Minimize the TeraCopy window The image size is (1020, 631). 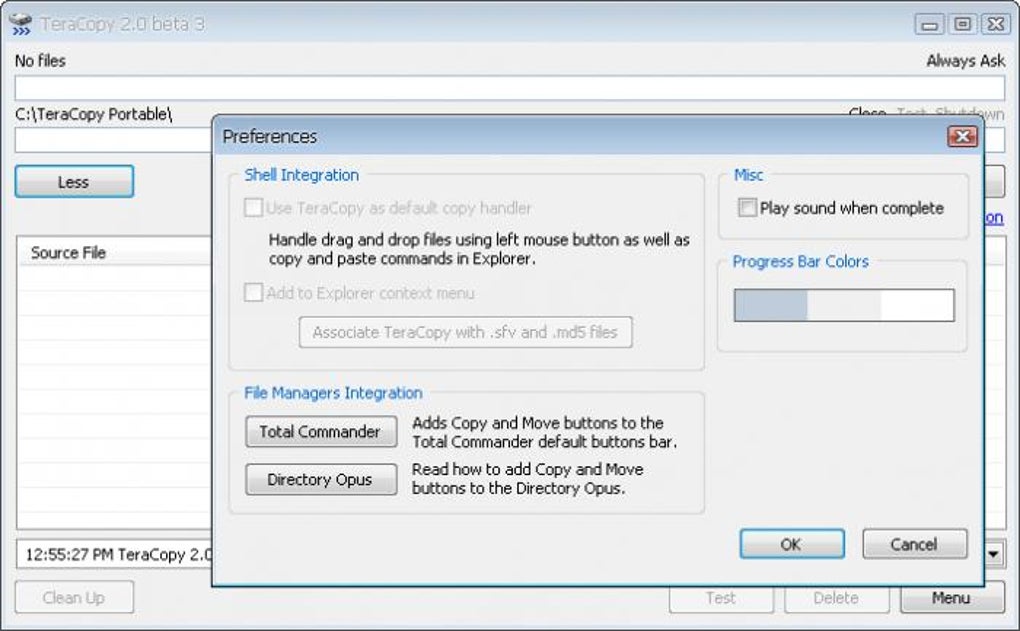[929, 25]
